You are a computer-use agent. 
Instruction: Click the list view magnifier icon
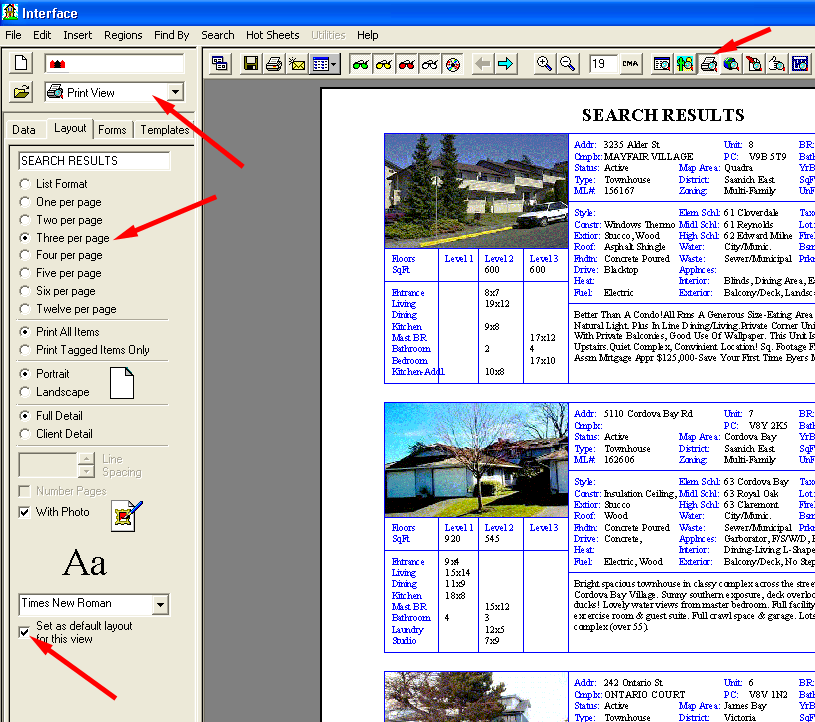click(x=662, y=64)
